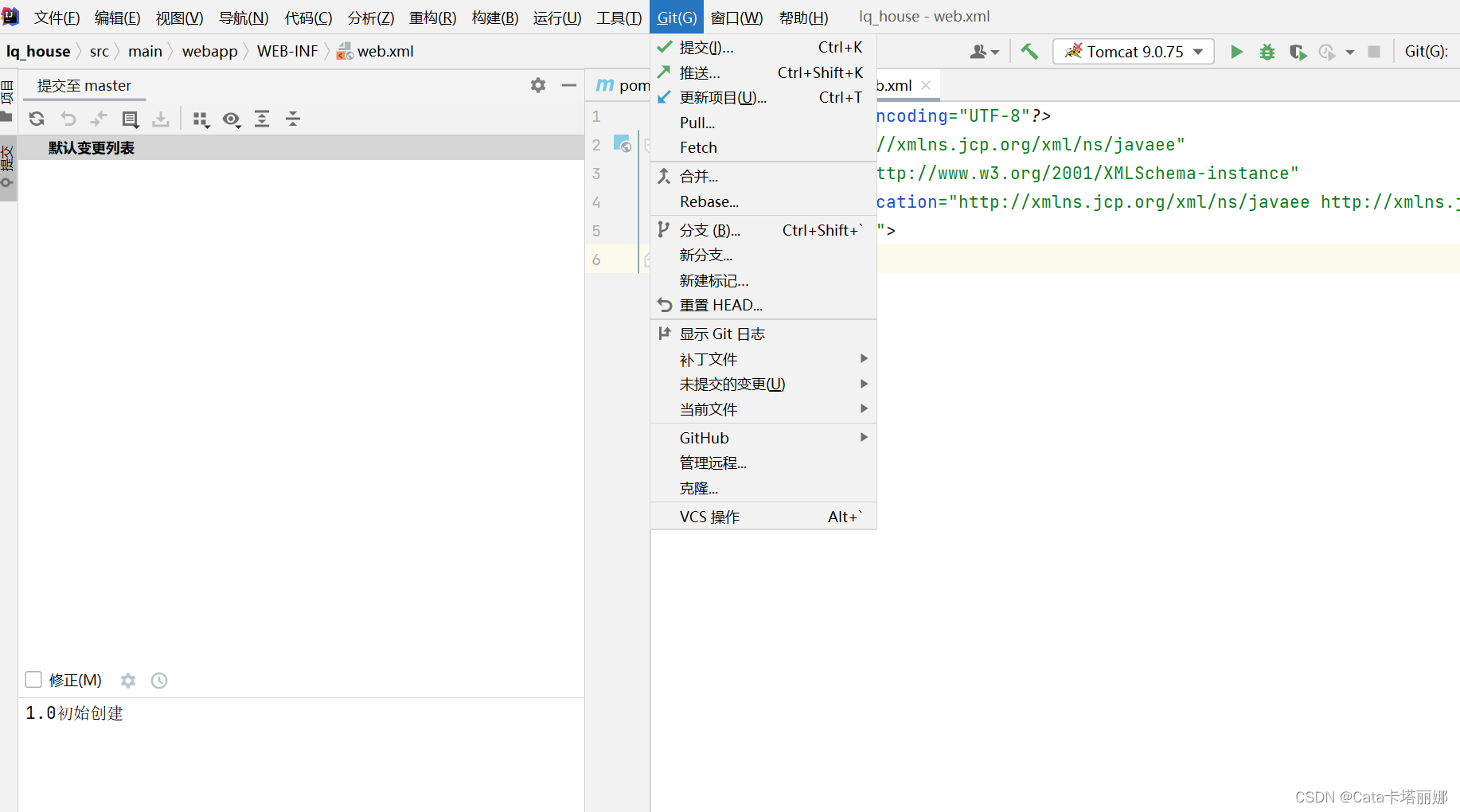Image resolution: width=1460 pixels, height=812 pixels.
Task: Select Fetch from Git menu
Action: tap(763, 147)
